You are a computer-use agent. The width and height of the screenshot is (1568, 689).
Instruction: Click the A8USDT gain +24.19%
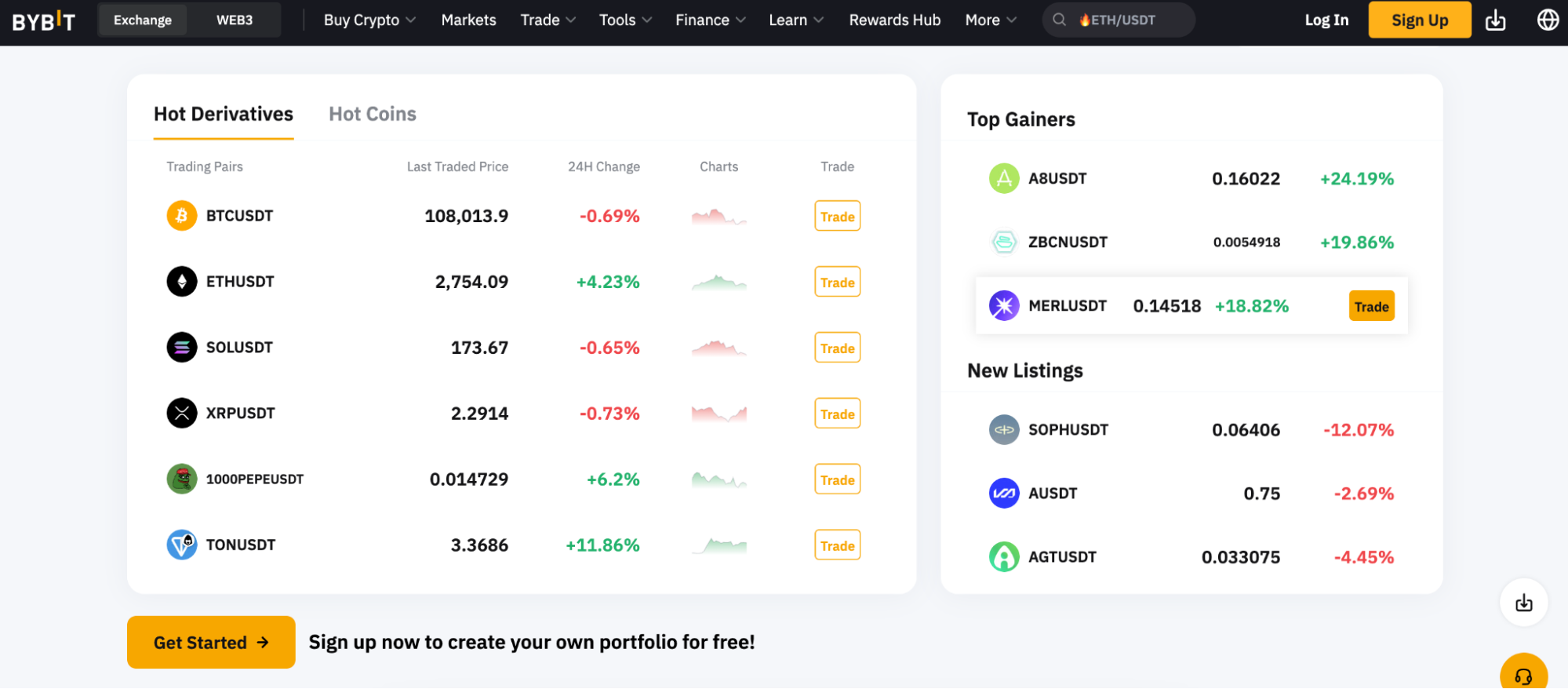pyautogui.click(x=1357, y=179)
